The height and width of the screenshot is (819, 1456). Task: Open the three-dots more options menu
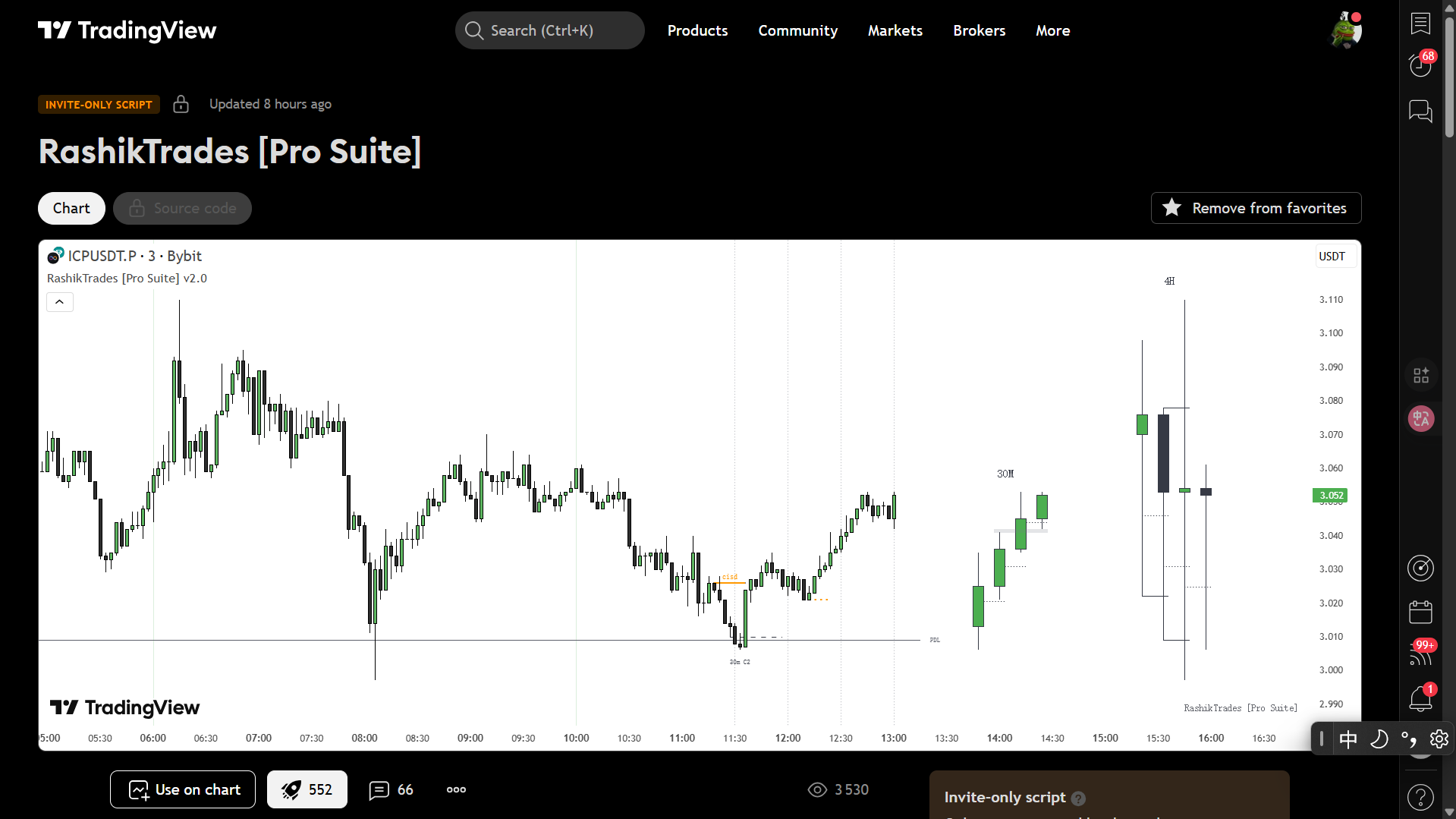pyautogui.click(x=456, y=789)
